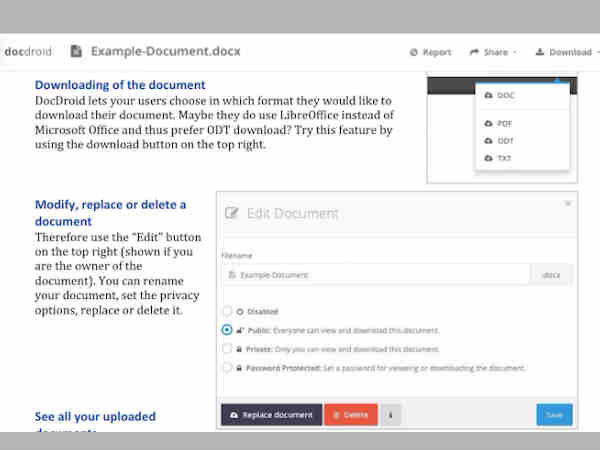Open the .docx extension selector

click(552, 274)
